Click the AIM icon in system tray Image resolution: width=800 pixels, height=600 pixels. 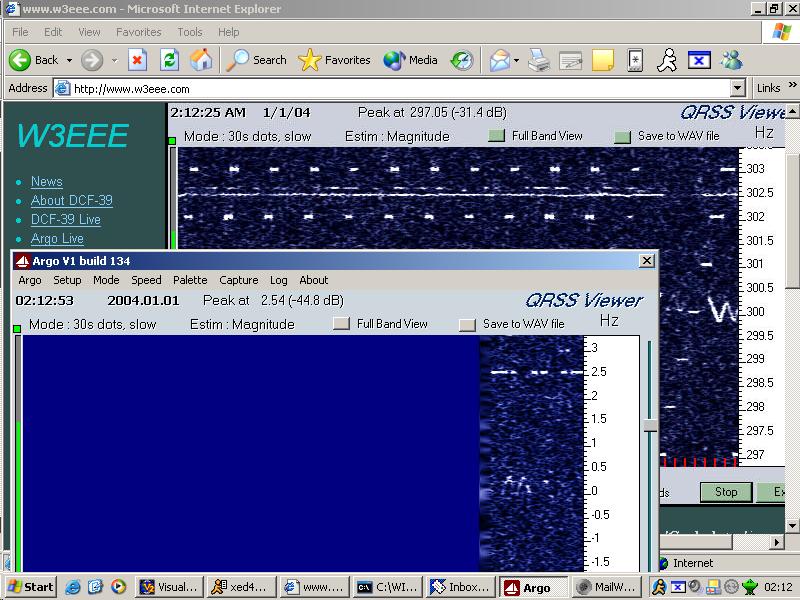(660, 587)
